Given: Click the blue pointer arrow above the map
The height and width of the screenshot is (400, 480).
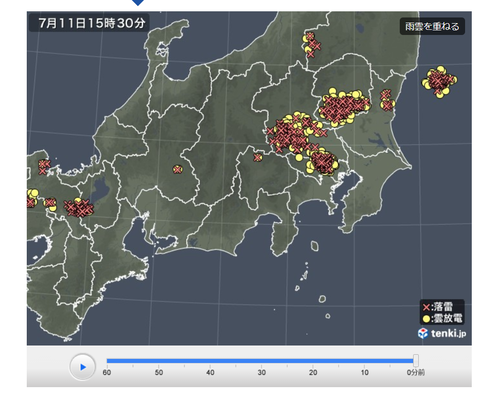Looking at the screenshot, I should pos(138,3).
